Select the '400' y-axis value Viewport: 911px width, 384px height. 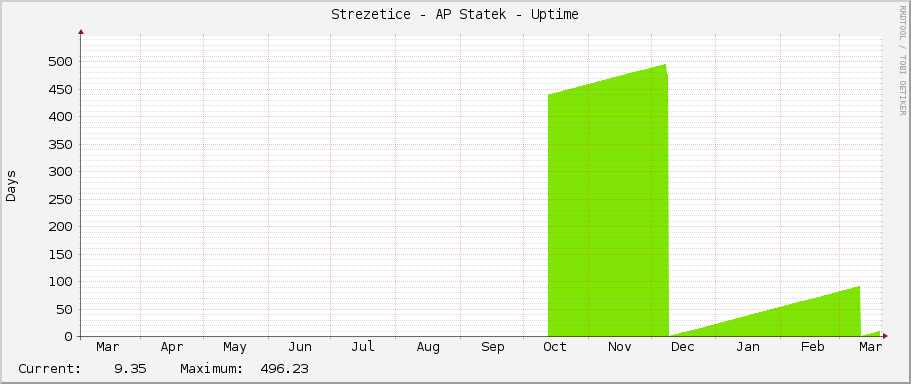tap(60, 117)
